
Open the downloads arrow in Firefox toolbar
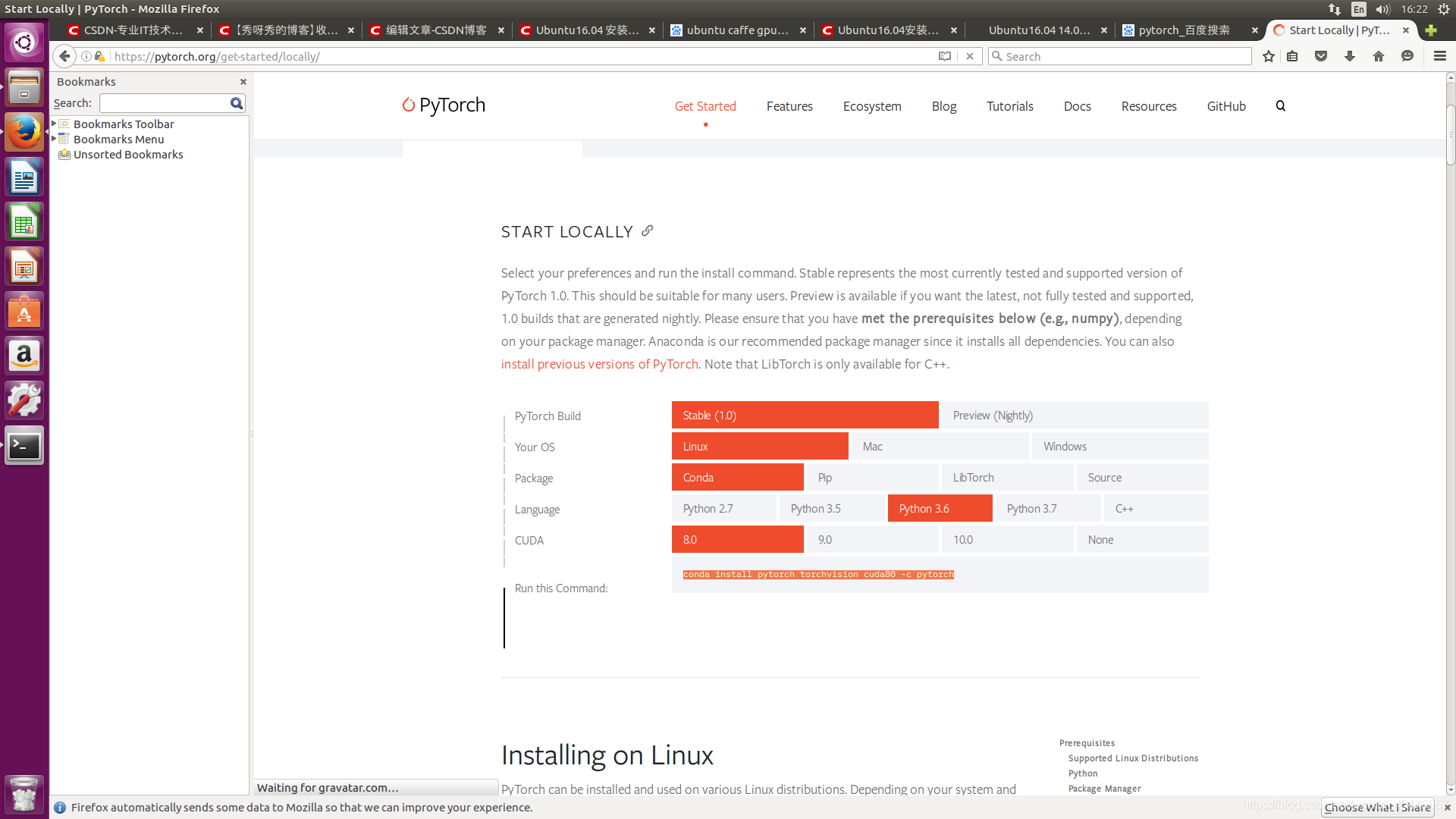[x=1349, y=56]
